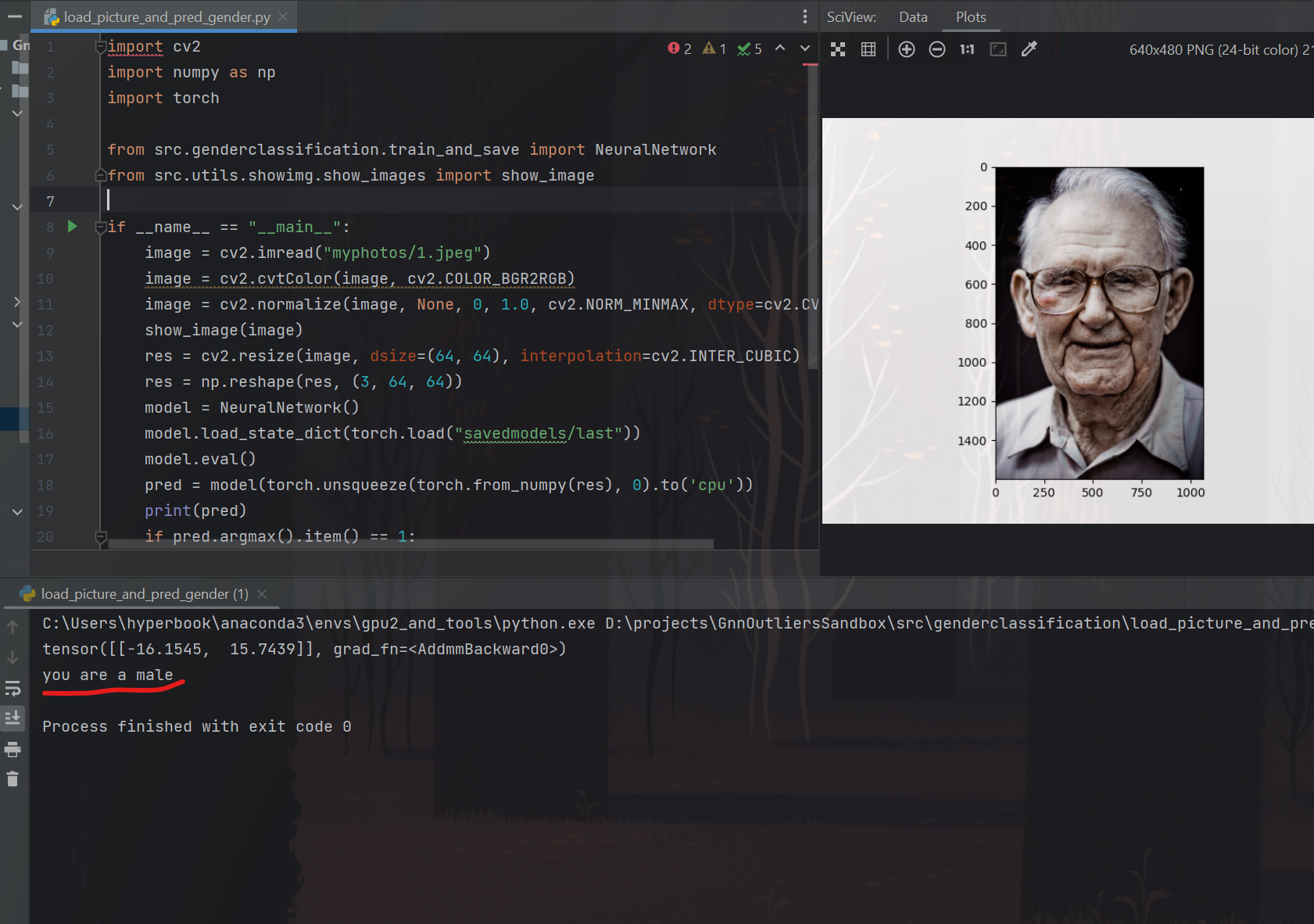Clear console output with trash icon

click(13, 779)
